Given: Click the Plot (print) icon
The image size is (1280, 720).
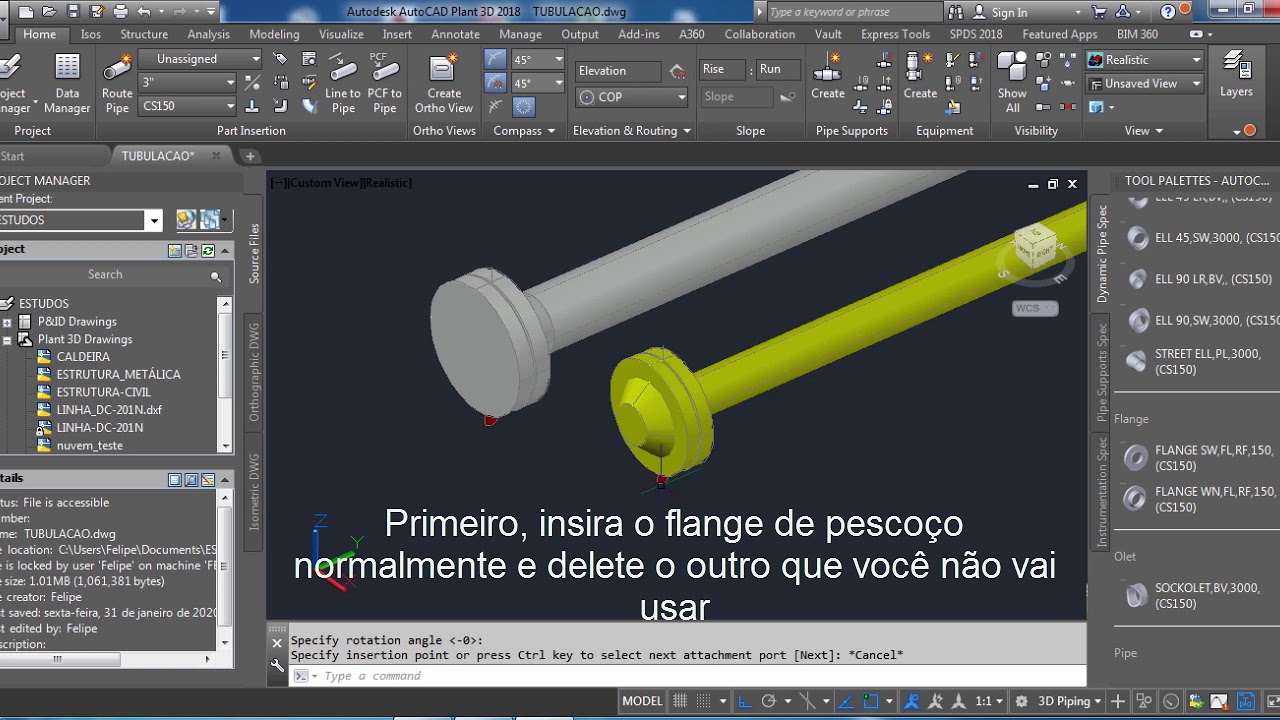Looking at the screenshot, I should click(120, 12).
